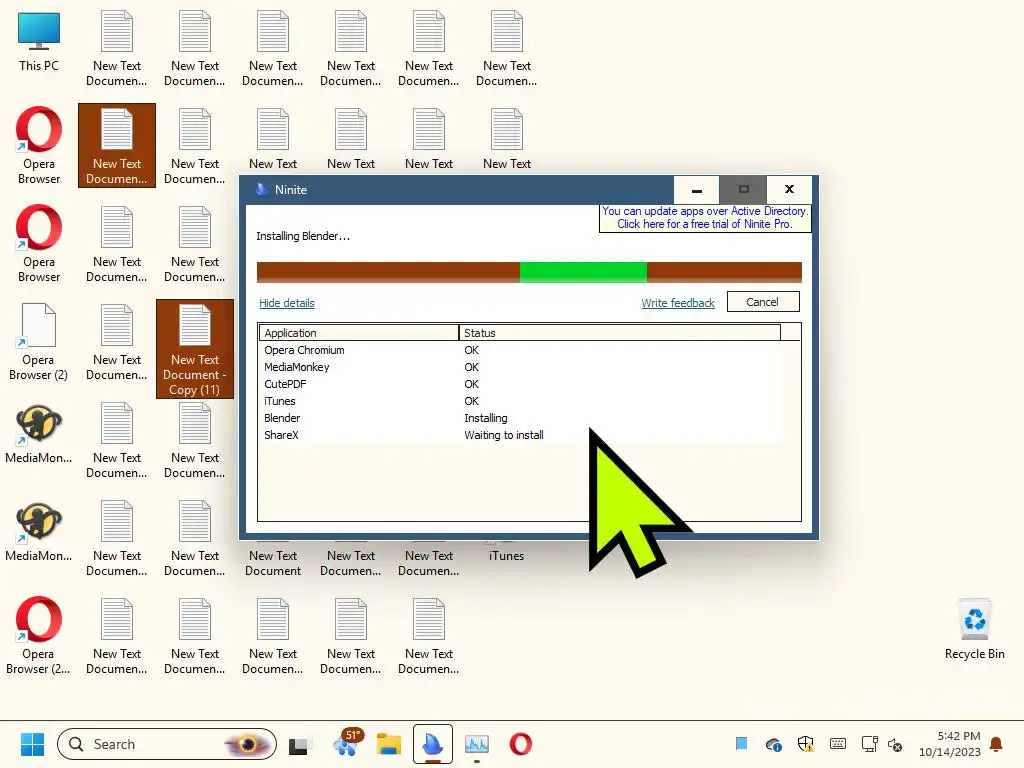Open the performance monitor taskbar icon
The image size is (1024, 768).
[x=477, y=744]
